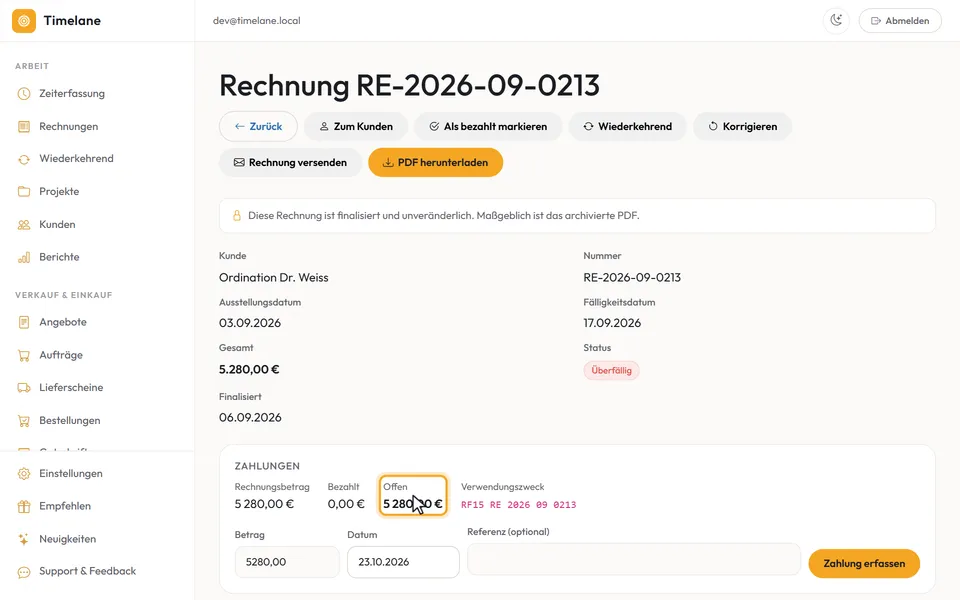Image resolution: width=960 pixels, height=600 pixels.
Task: Open Support & Feedback chat icon
Action: click(x=24, y=572)
